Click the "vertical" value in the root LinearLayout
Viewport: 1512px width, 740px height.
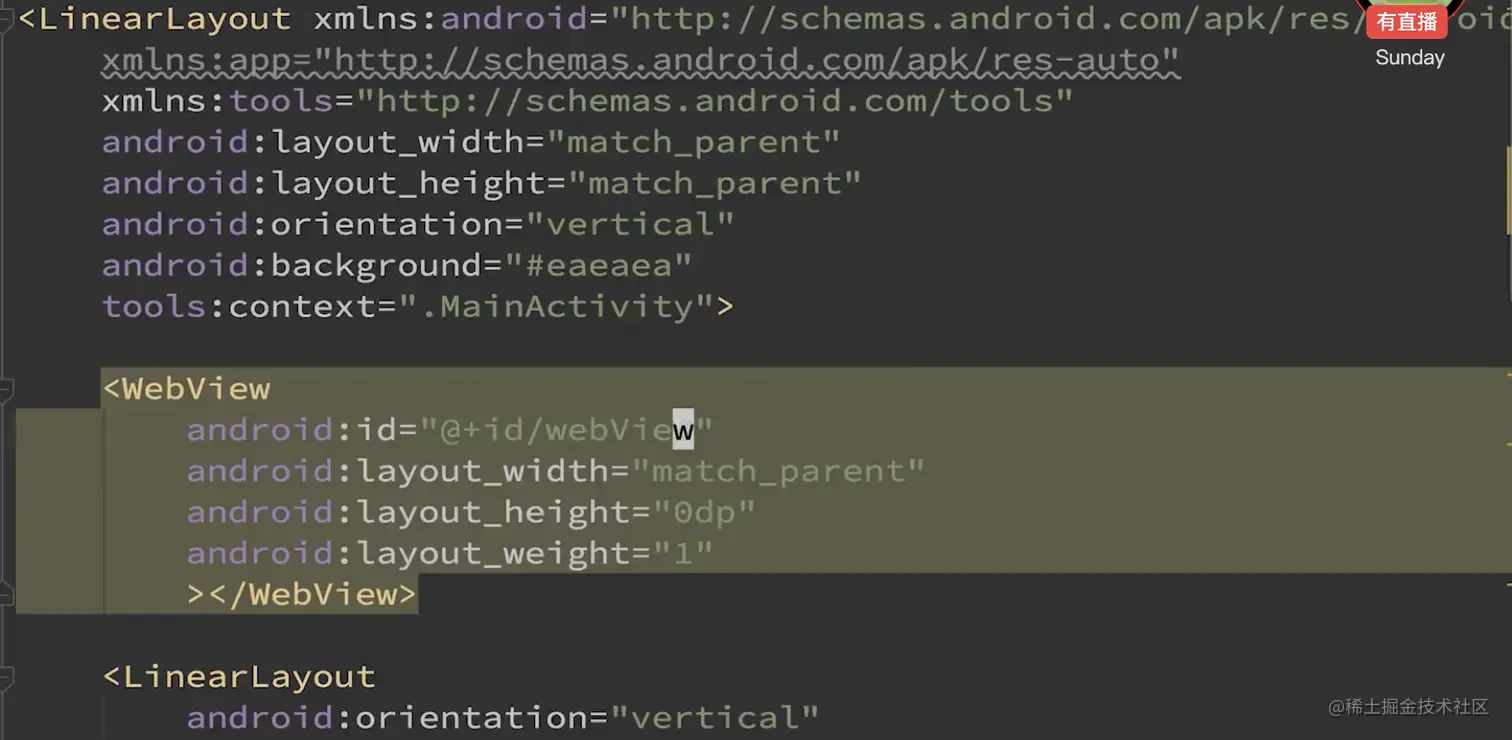coord(630,224)
